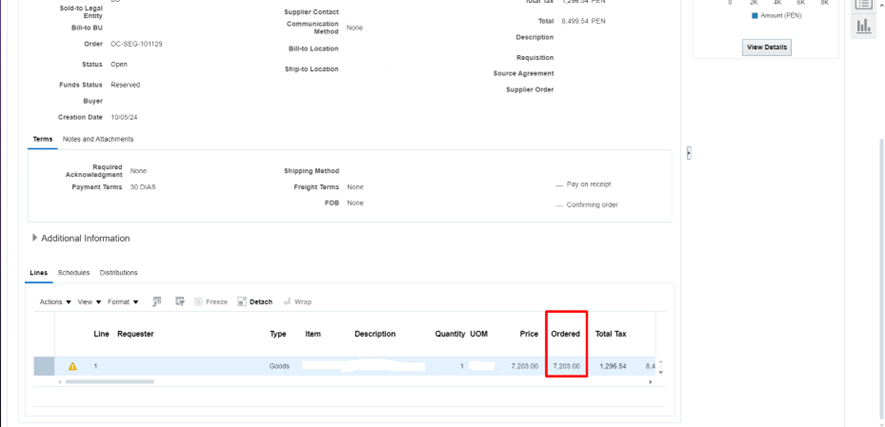The height and width of the screenshot is (427, 885).
Task: Select the Lines tab
Action: coord(38,272)
